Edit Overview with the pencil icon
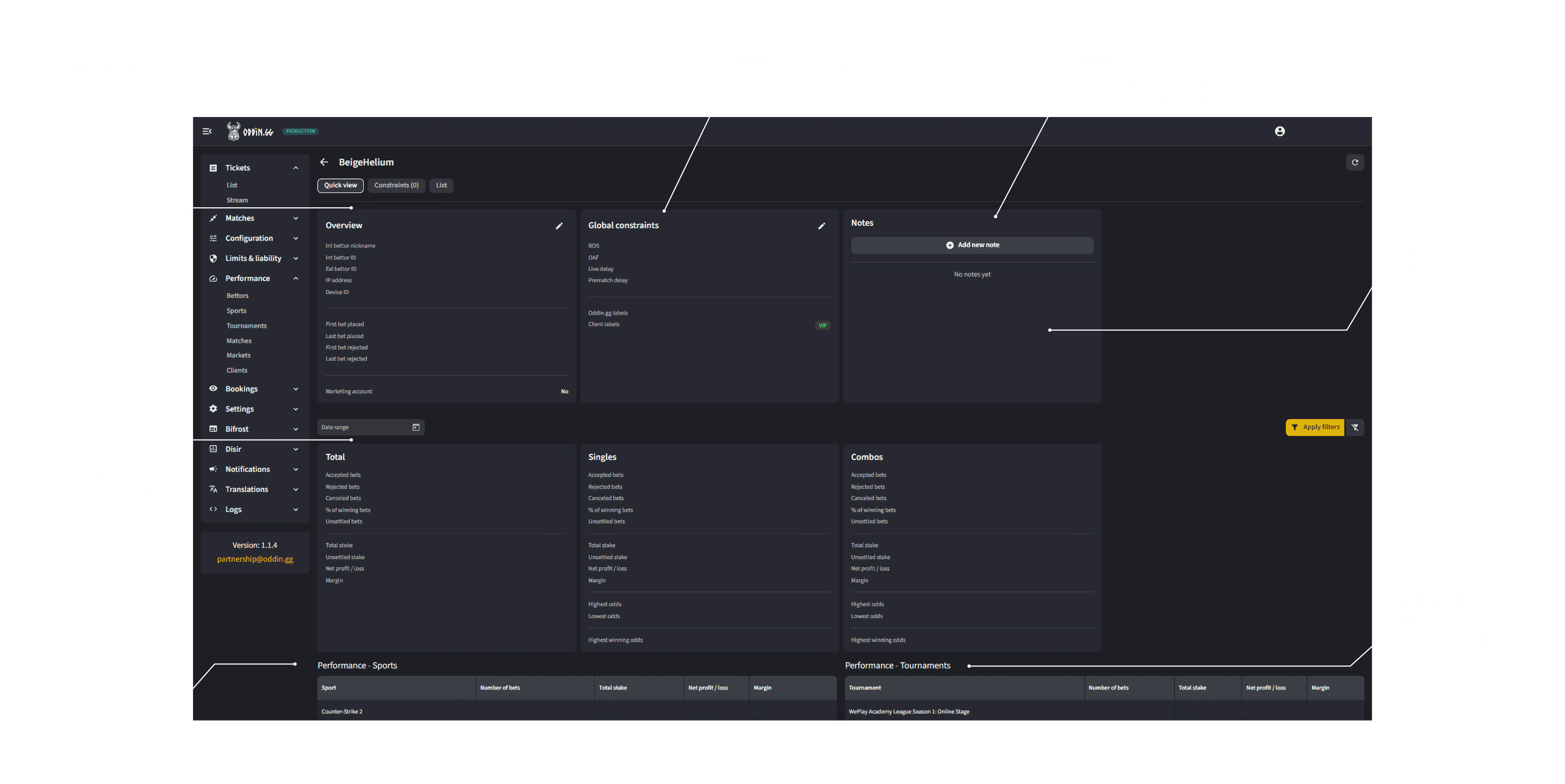The width and height of the screenshot is (1565, 784). tap(559, 226)
